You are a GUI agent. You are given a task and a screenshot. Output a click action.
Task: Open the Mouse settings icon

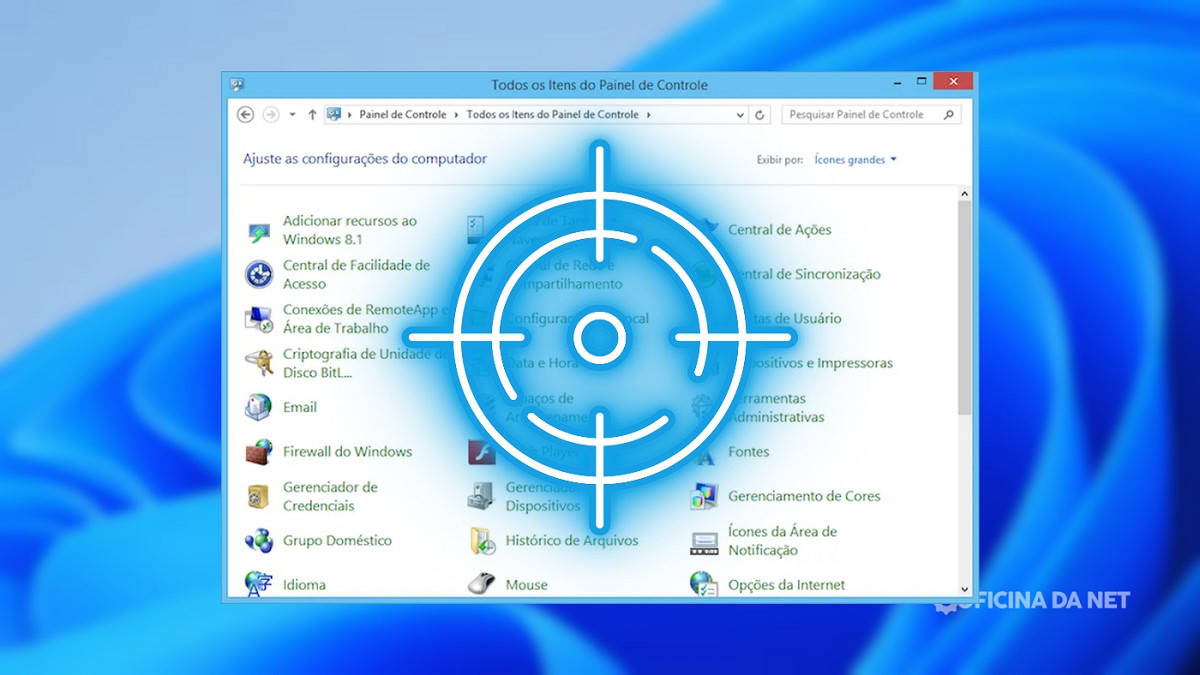click(x=482, y=584)
